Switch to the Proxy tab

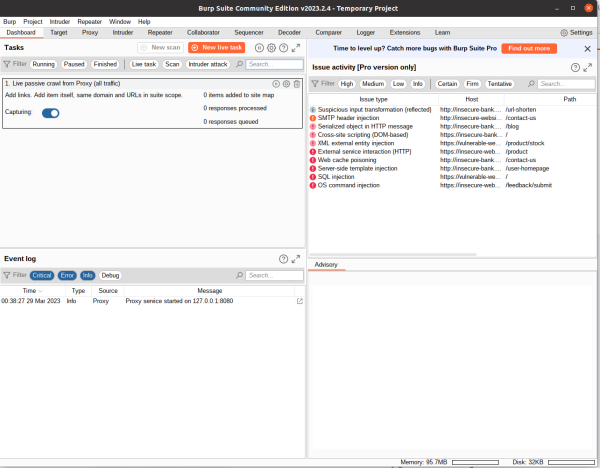pos(90,33)
